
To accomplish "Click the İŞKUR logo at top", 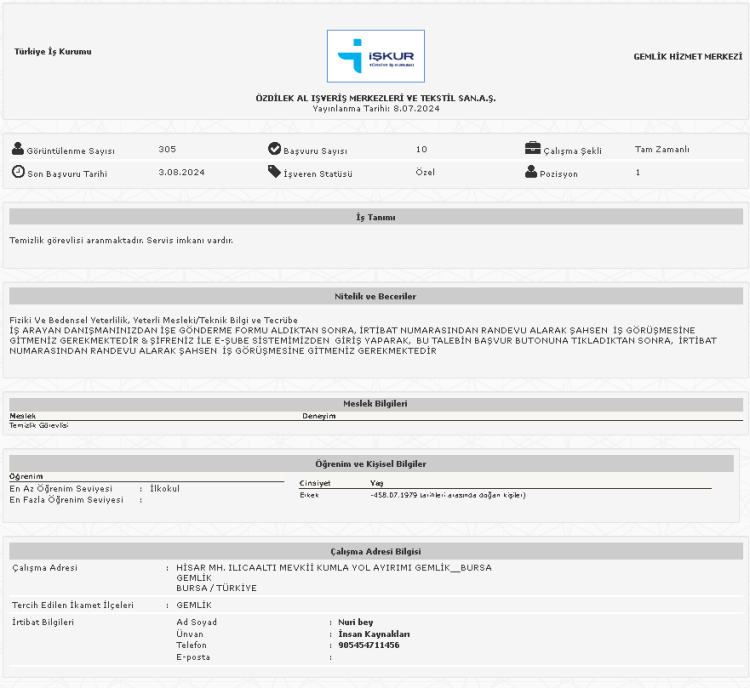I will pyautogui.click(x=375, y=56).
